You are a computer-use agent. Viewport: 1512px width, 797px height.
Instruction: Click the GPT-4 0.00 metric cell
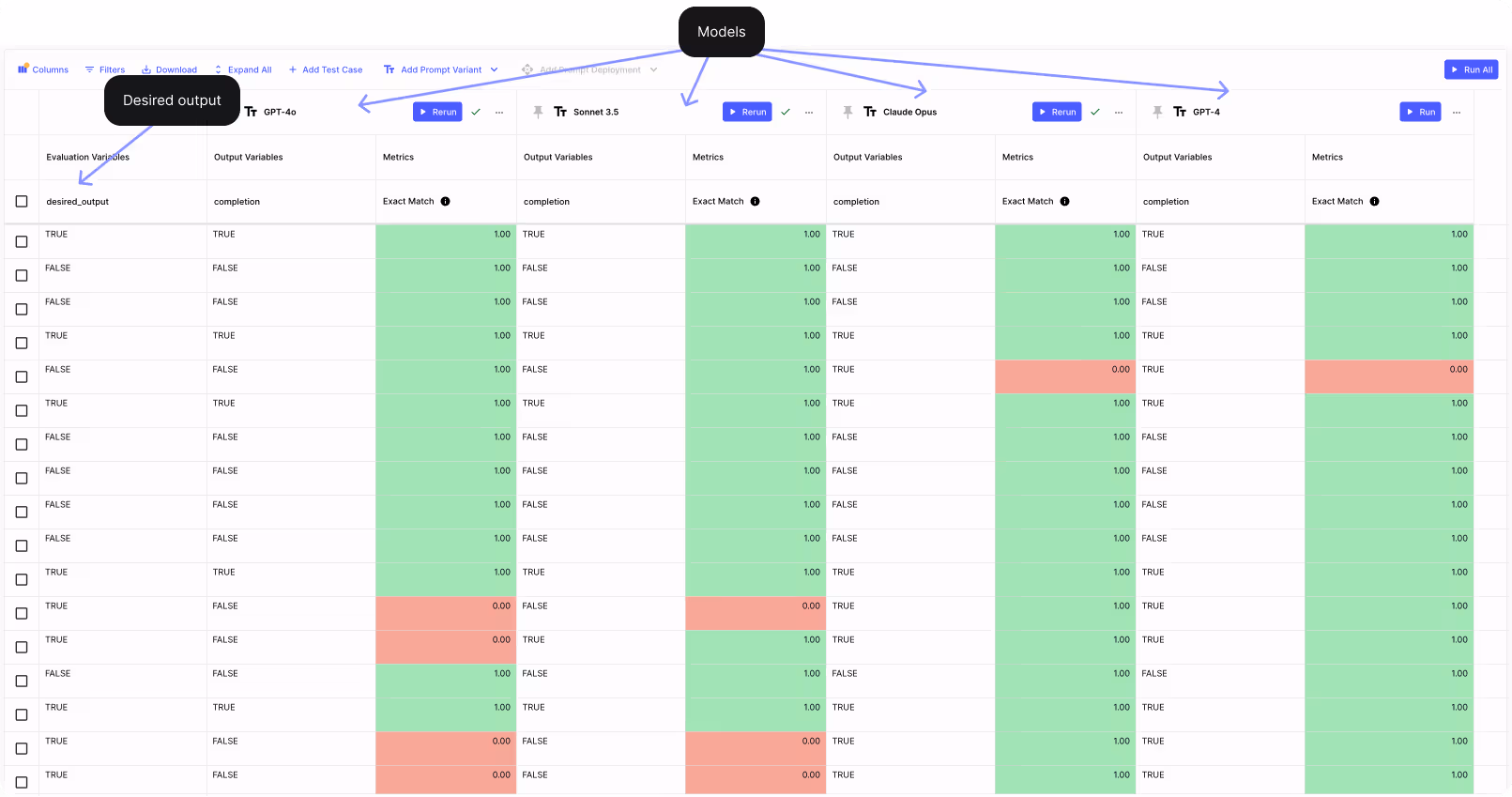pos(1389,376)
